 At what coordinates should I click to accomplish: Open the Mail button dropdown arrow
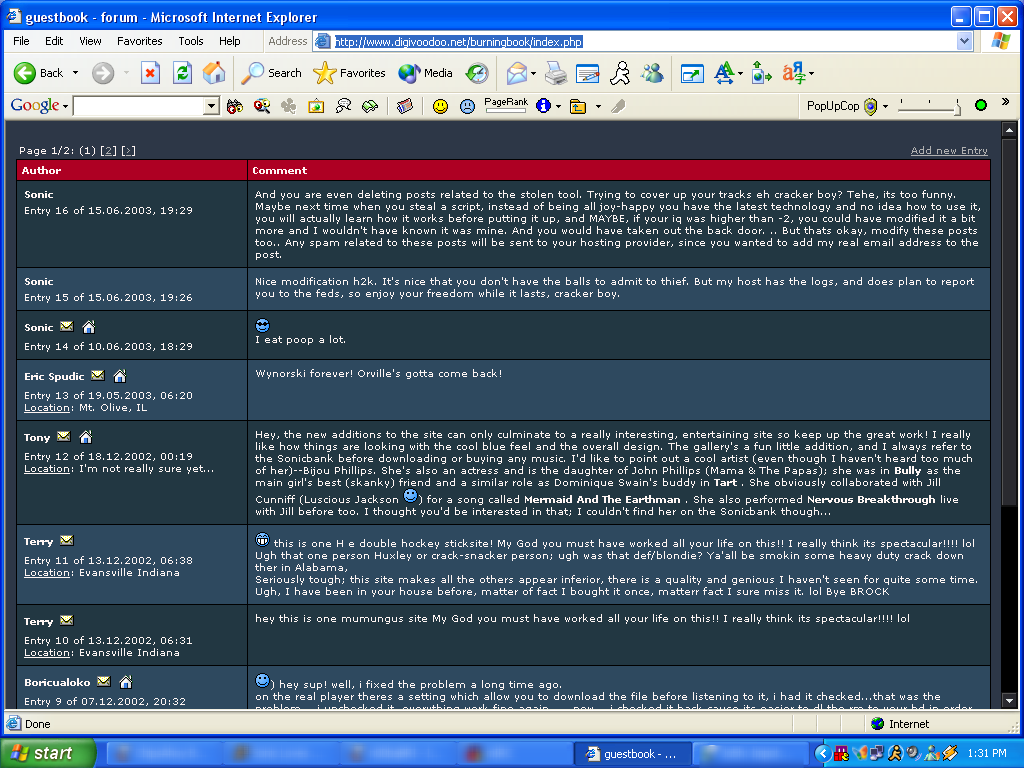pos(533,73)
